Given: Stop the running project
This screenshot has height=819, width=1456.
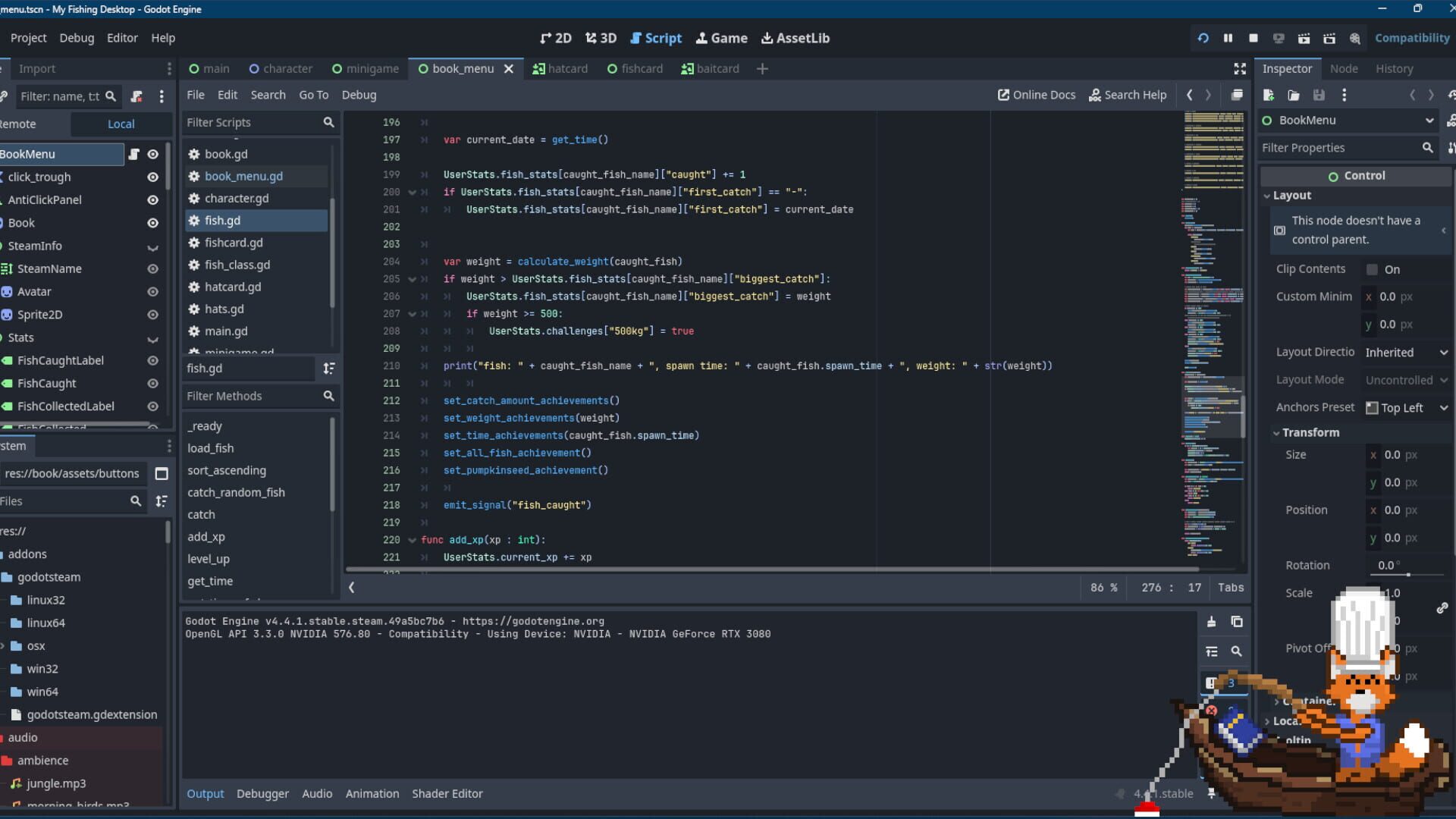Looking at the screenshot, I should click(1254, 38).
